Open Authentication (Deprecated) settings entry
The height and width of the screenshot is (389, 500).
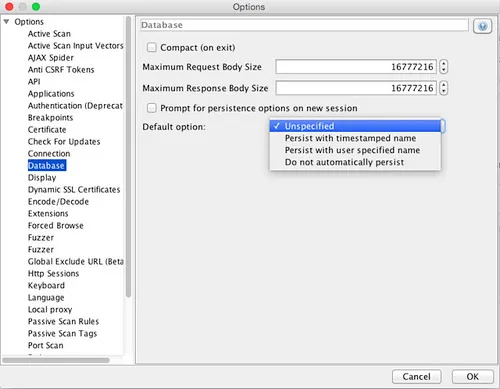click(75, 106)
